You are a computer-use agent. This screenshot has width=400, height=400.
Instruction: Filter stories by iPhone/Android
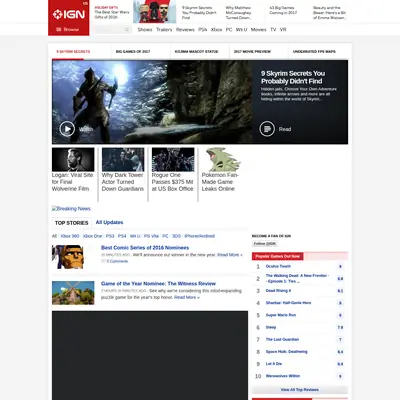(199, 236)
